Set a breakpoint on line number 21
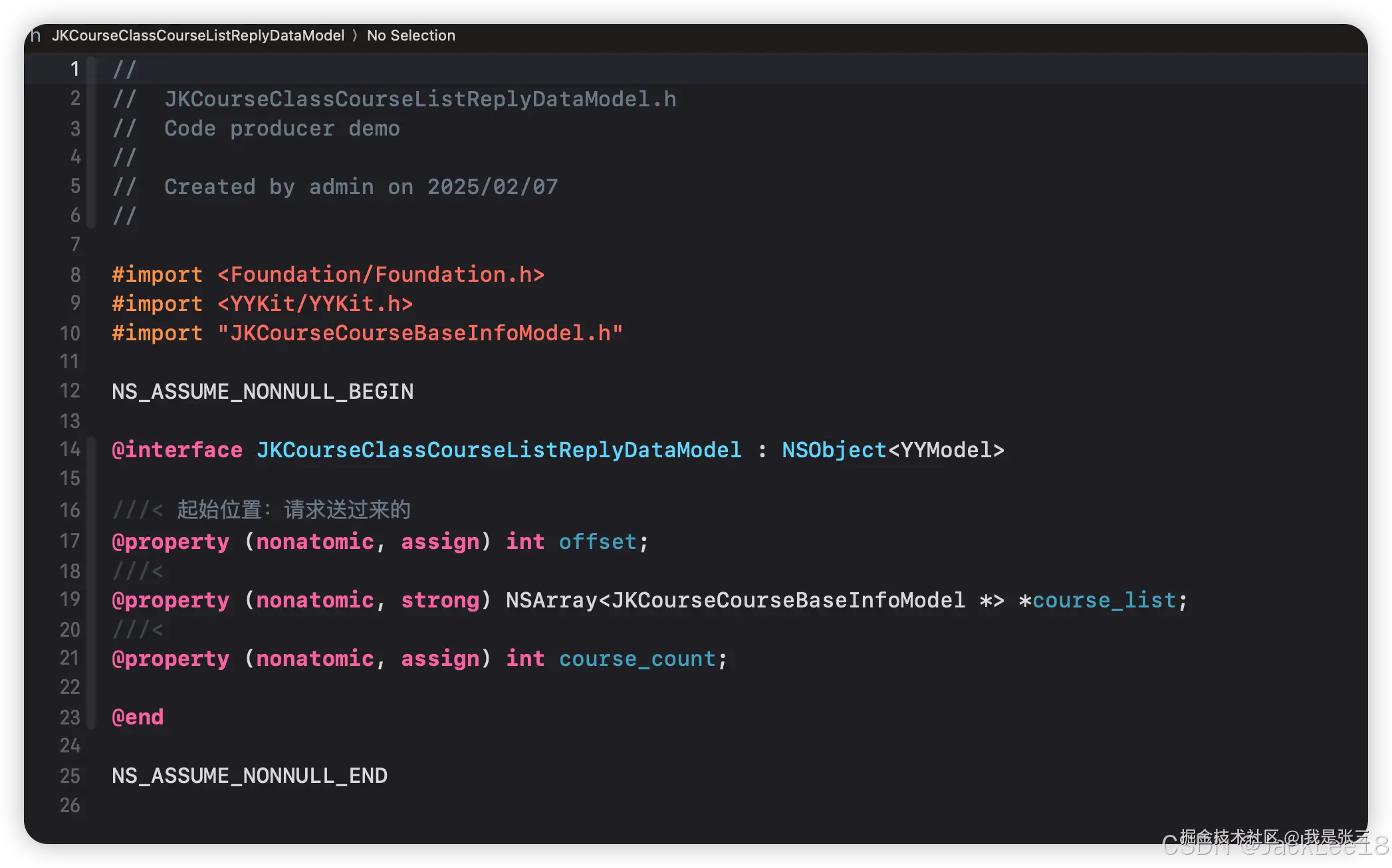 [x=70, y=658]
